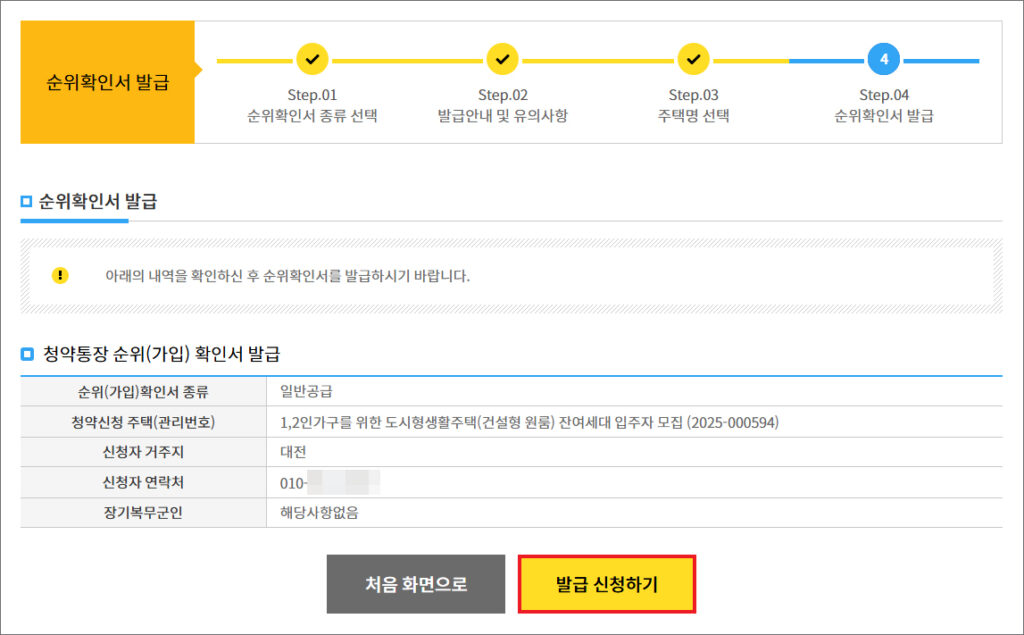Viewport: 1024px width, 635px height.
Task: Click the blue square beside 순위확인서 발급 heading
Action: [x=27, y=202]
